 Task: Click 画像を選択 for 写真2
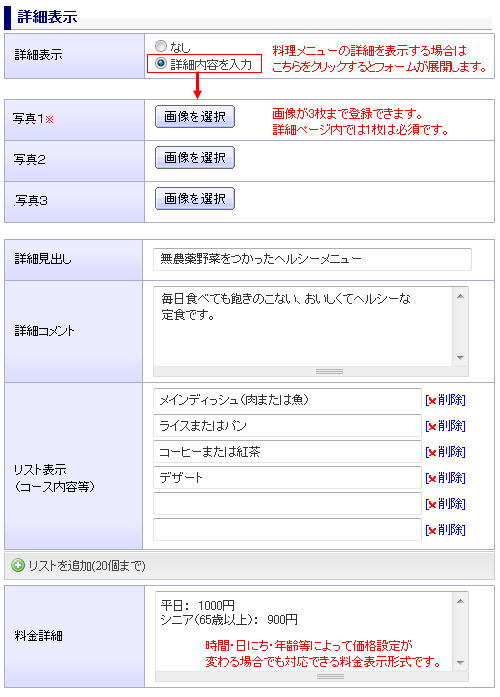click(195, 158)
